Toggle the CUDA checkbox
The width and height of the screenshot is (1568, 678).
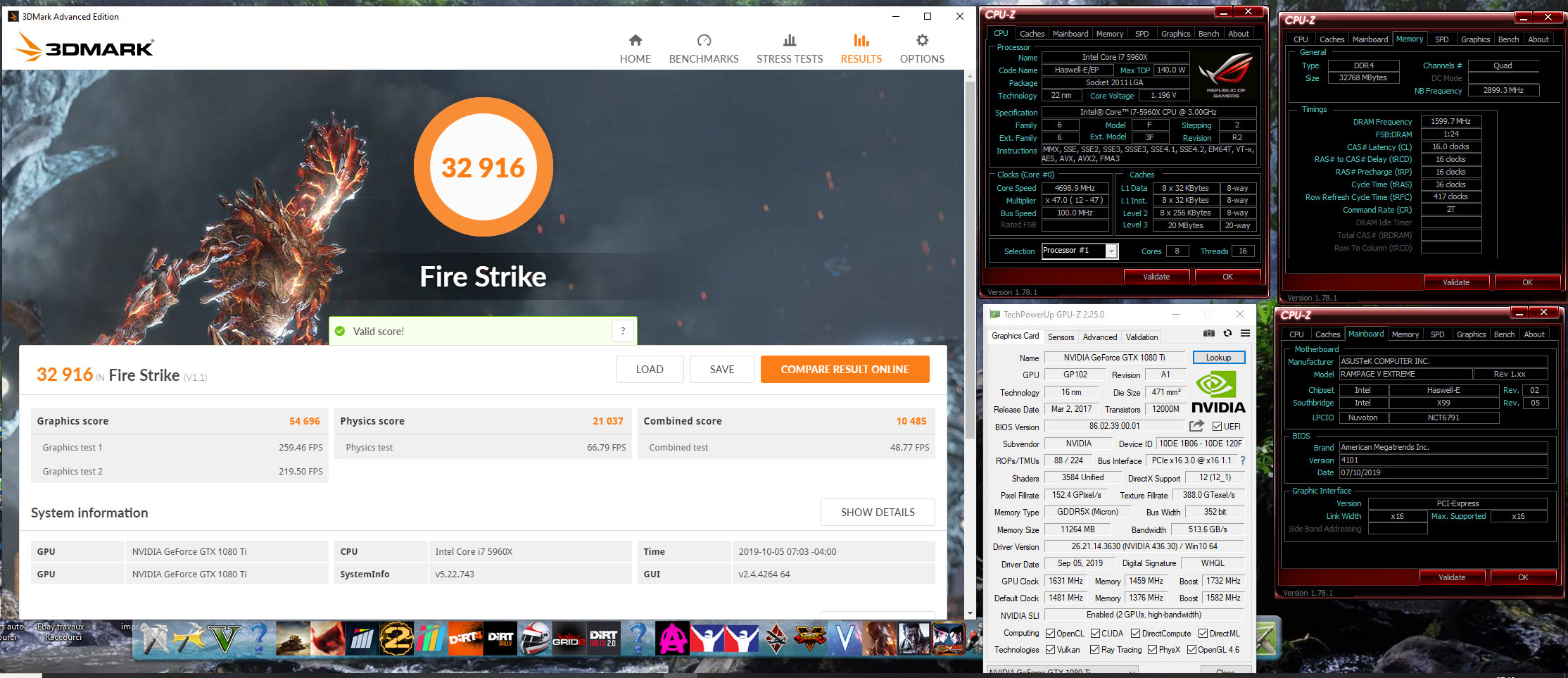[x=1094, y=634]
